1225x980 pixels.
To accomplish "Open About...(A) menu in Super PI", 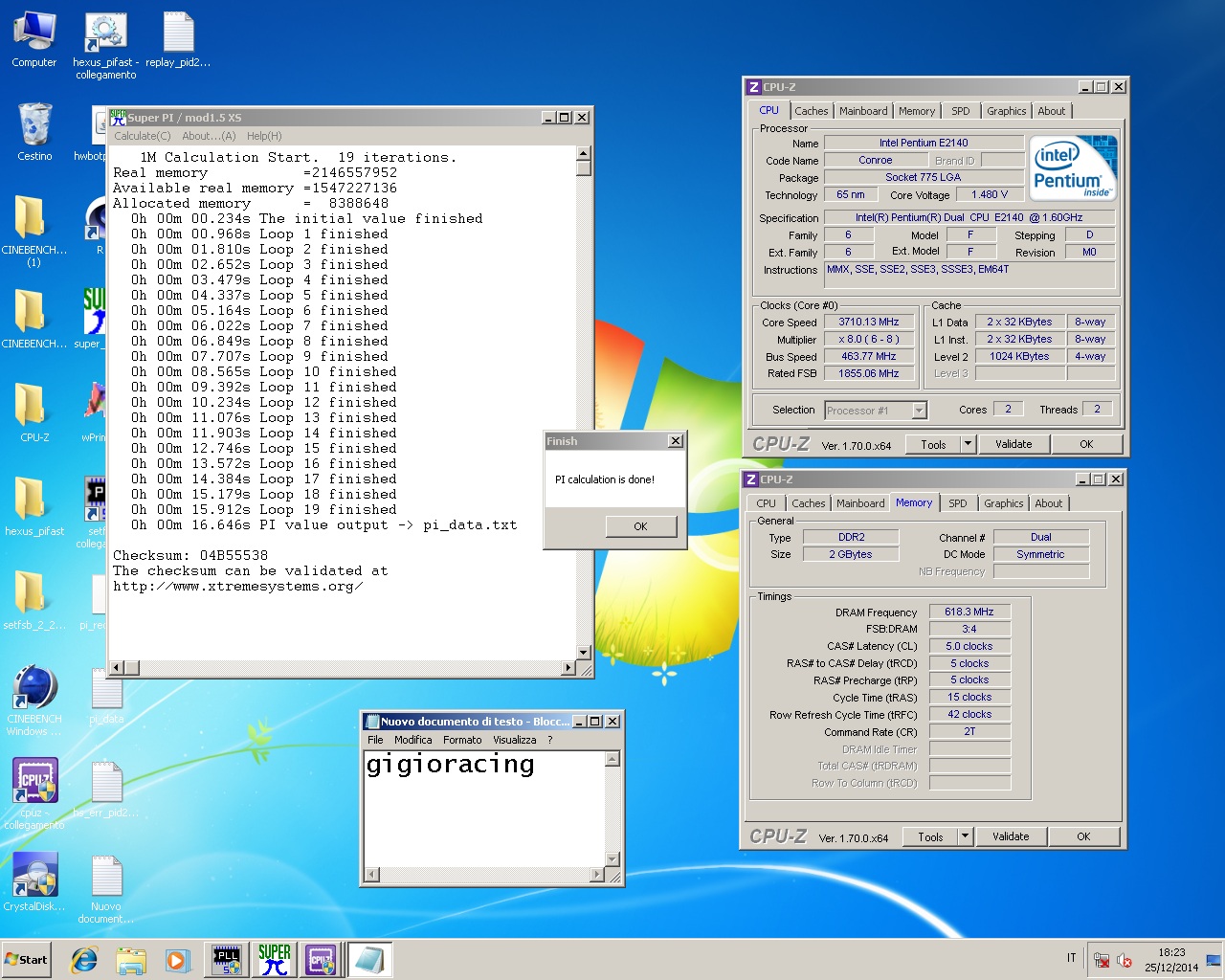I will tap(209, 136).
